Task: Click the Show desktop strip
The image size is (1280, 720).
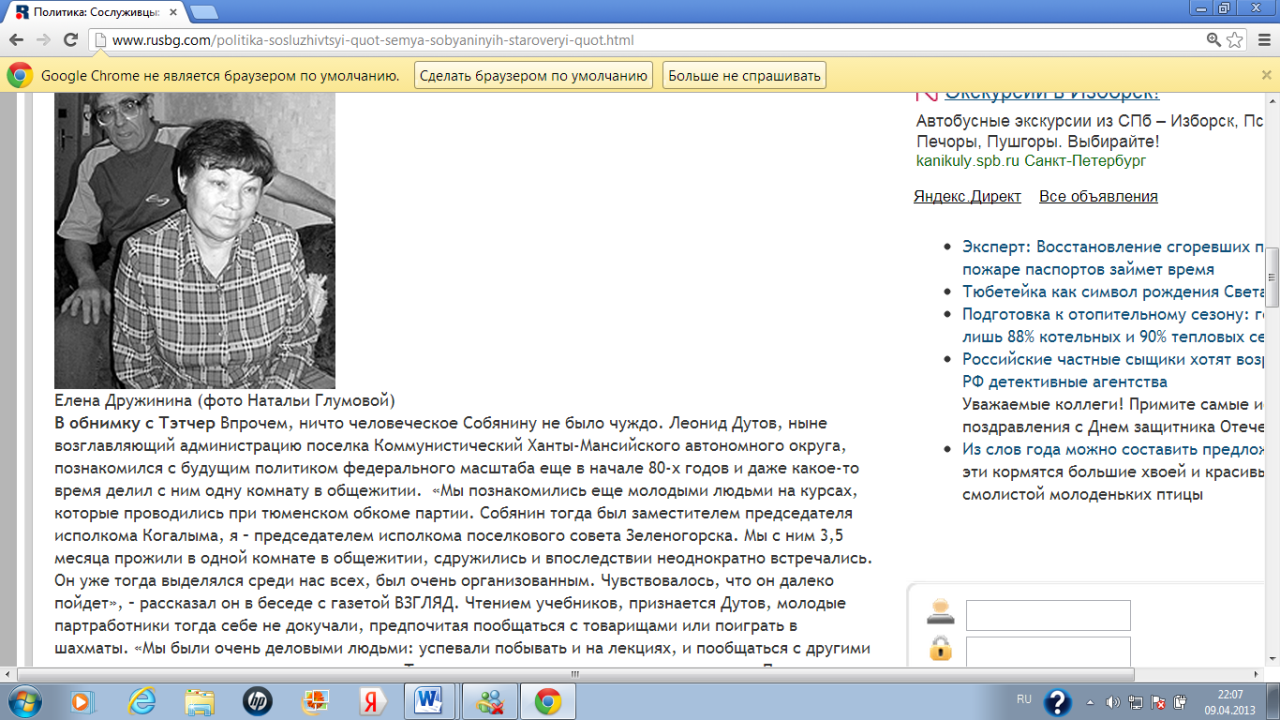Action: (1273, 701)
